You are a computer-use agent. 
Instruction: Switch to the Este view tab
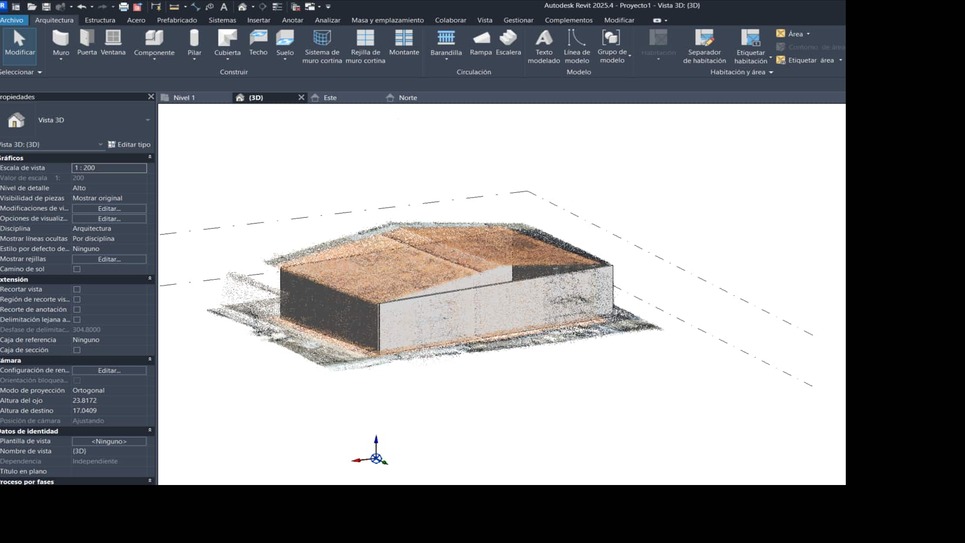(330, 97)
